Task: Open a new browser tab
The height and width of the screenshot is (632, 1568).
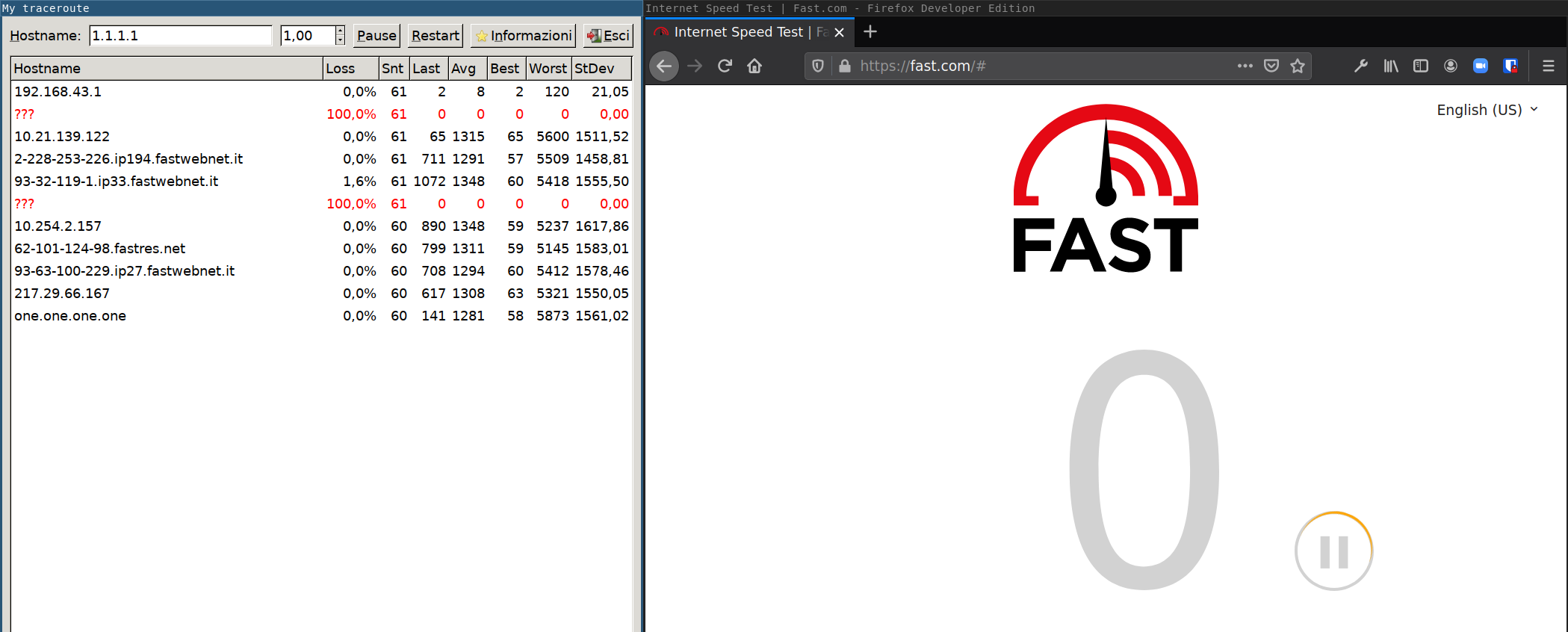Action: 870,32
